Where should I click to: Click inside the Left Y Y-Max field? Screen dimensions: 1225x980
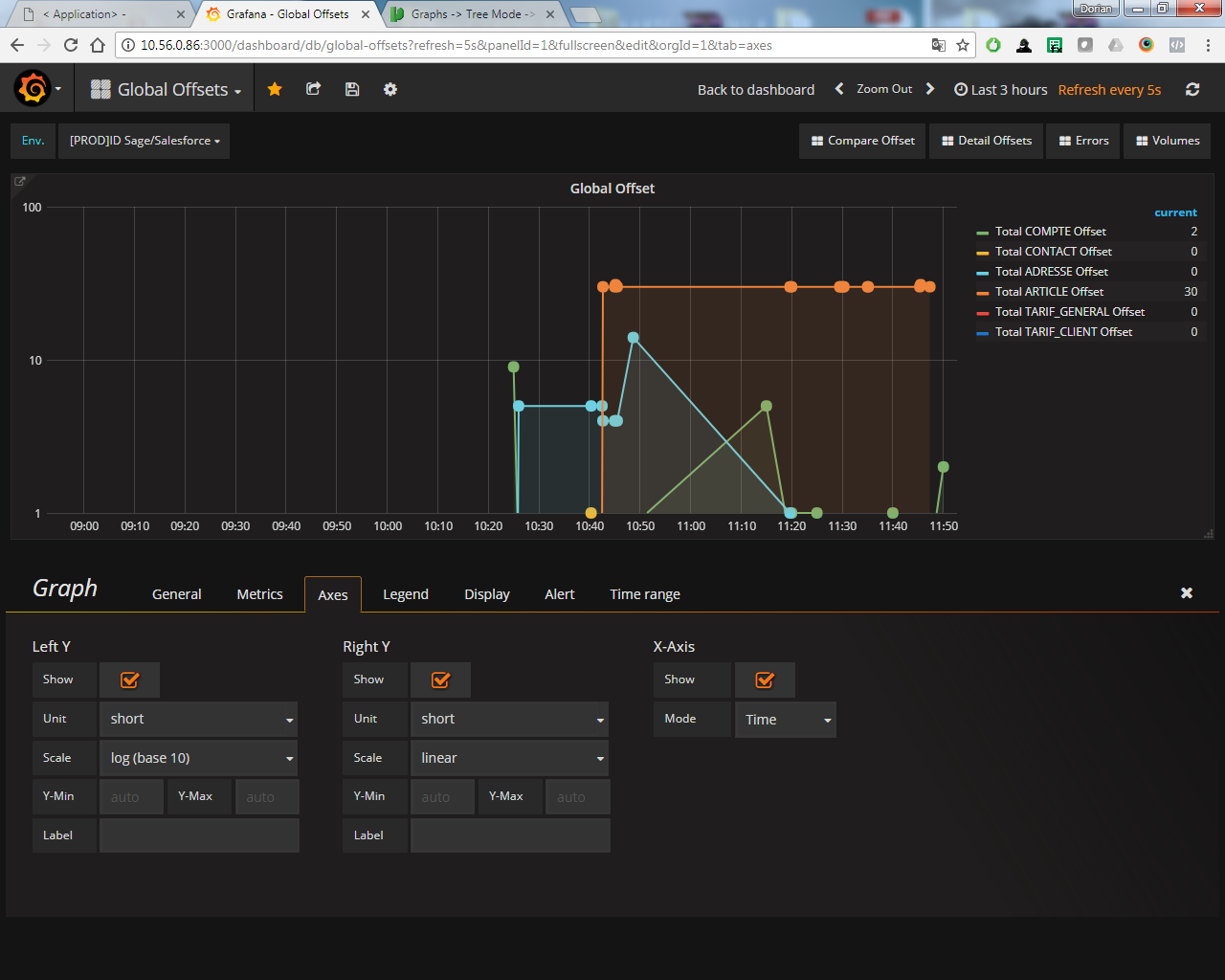pos(267,796)
